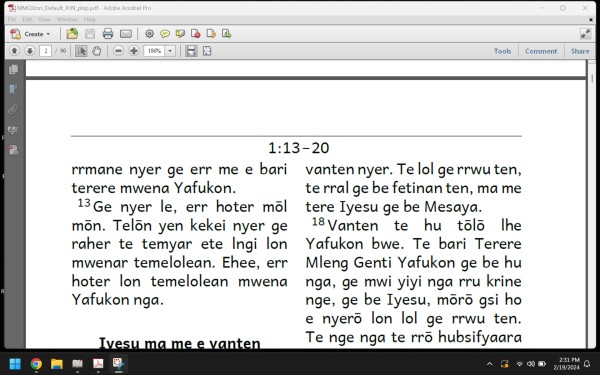This screenshot has height=375, width=600.
Task: Zoom out with minus button
Action: 118,51
